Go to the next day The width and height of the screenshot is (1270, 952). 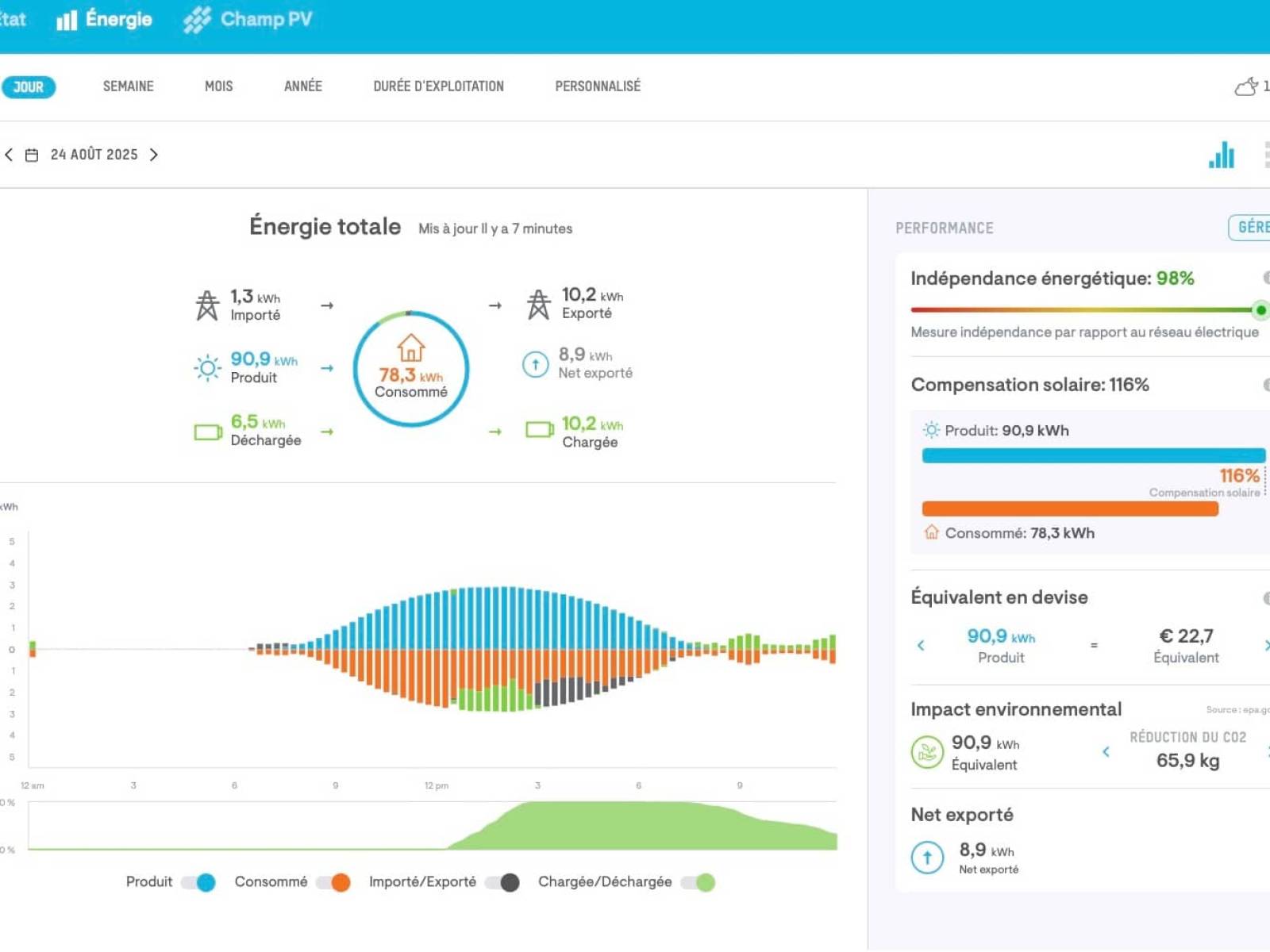pos(154,155)
